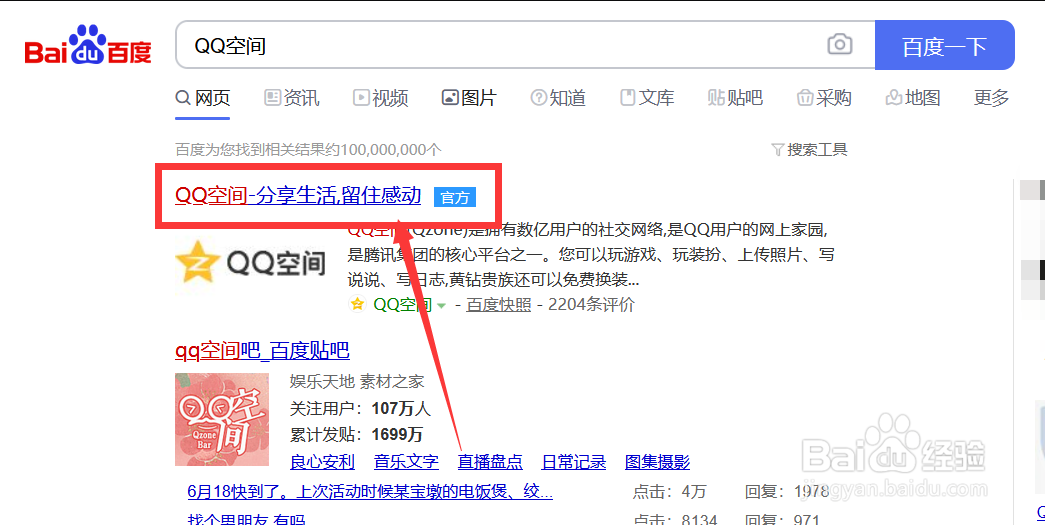Open the qq空间吧_百度贴吧 result link

[262, 350]
